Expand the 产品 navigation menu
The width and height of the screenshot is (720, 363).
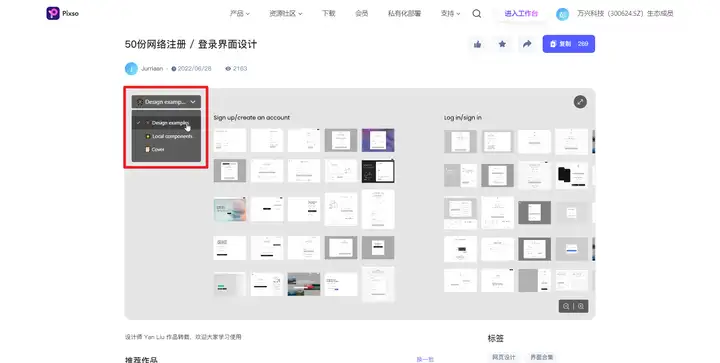240,14
